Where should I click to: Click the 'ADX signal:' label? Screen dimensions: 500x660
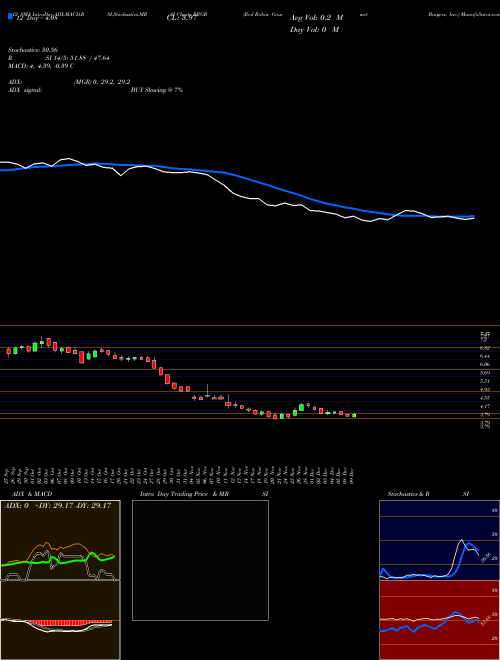point(25,90)
